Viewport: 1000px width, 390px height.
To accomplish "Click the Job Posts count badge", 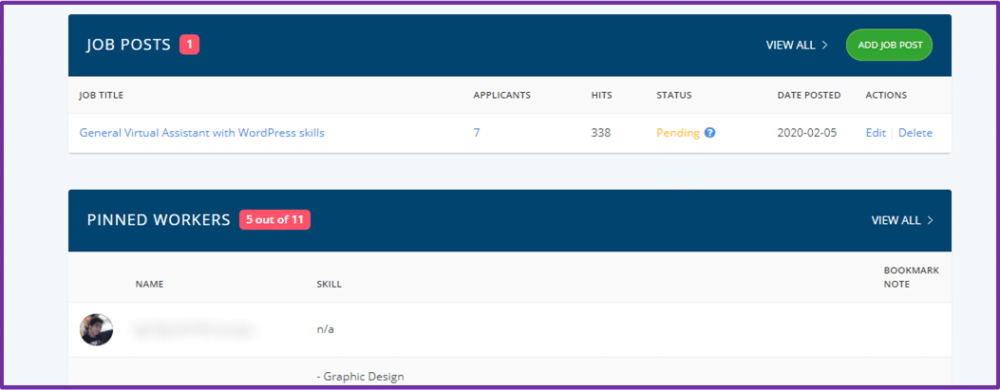I will 189,45.
